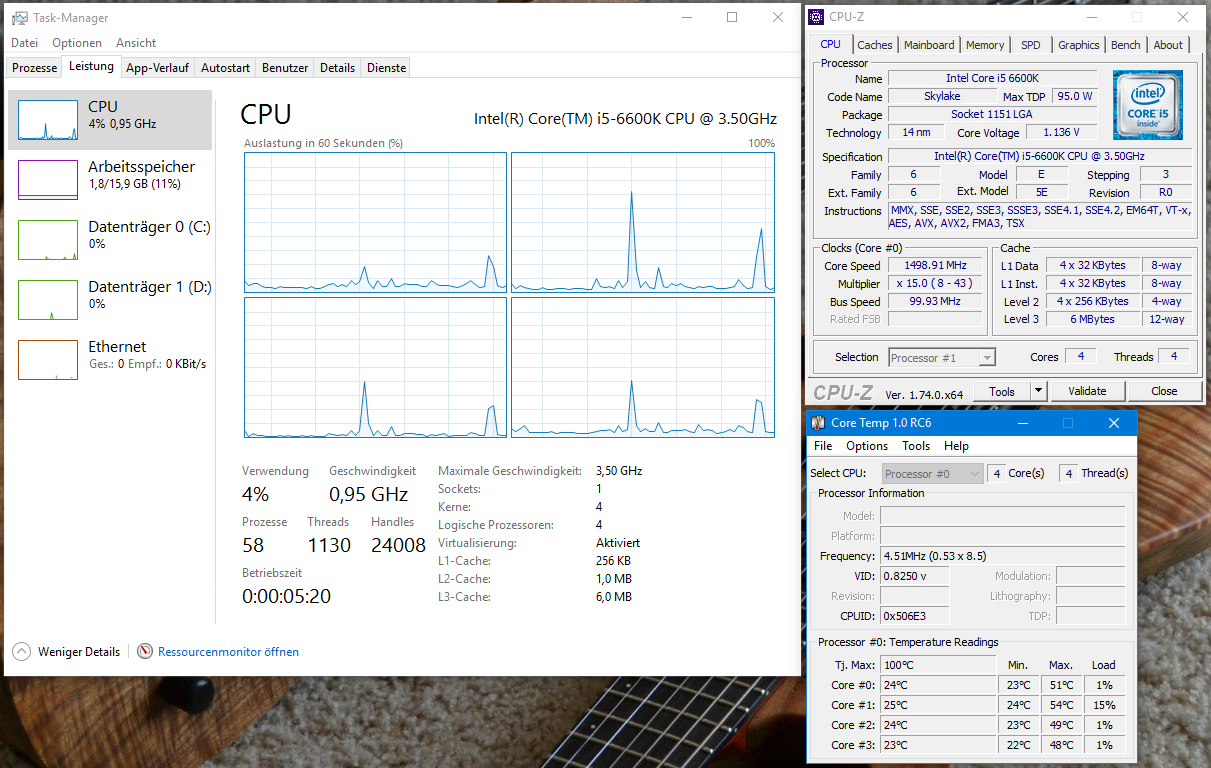Click the VID value 0.8250 v
Viewport: 1211px width, 768px height.
click(x=914, y=576)
